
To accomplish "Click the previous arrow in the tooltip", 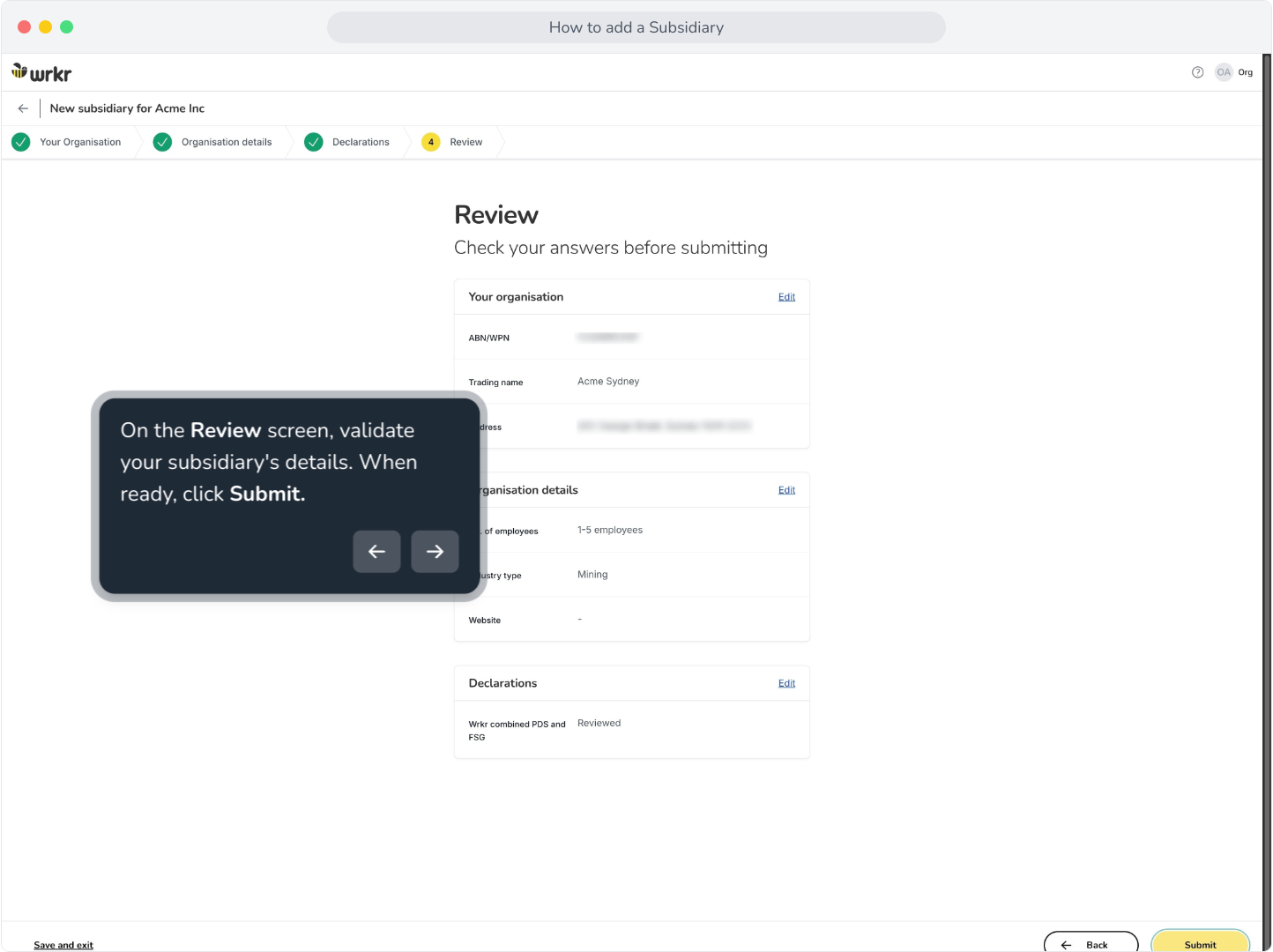I will click(x=377, y=552).
